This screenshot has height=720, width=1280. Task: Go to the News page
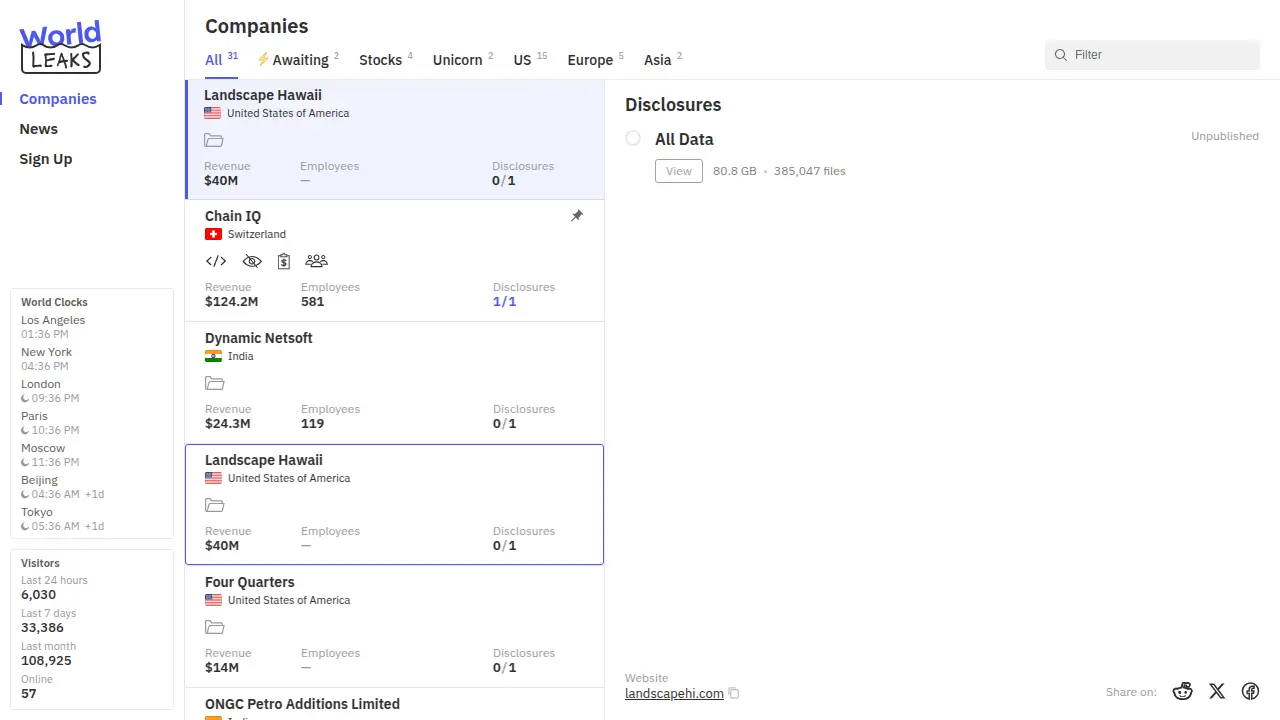39,129
